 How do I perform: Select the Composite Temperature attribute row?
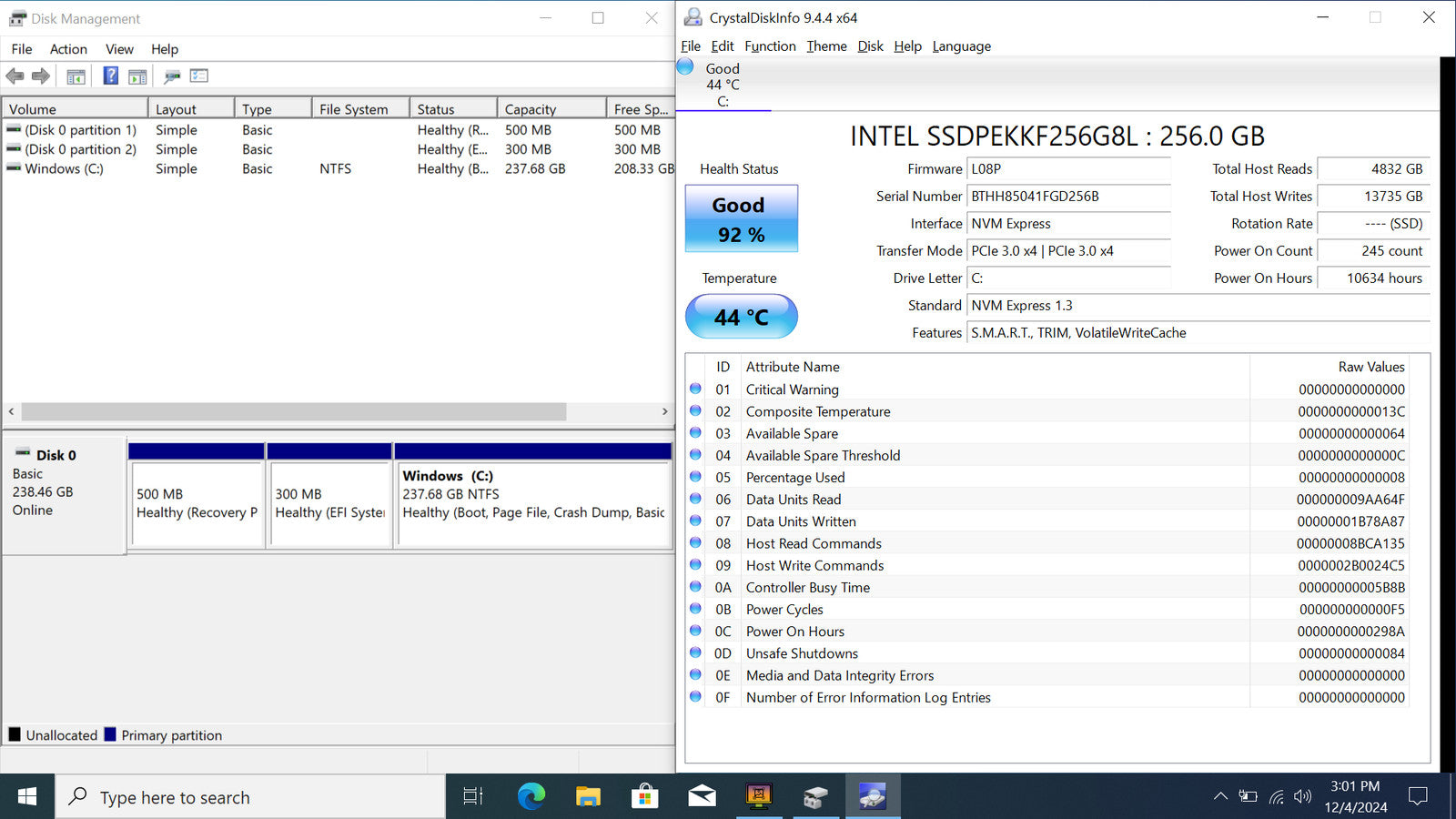pos(1048,411)
